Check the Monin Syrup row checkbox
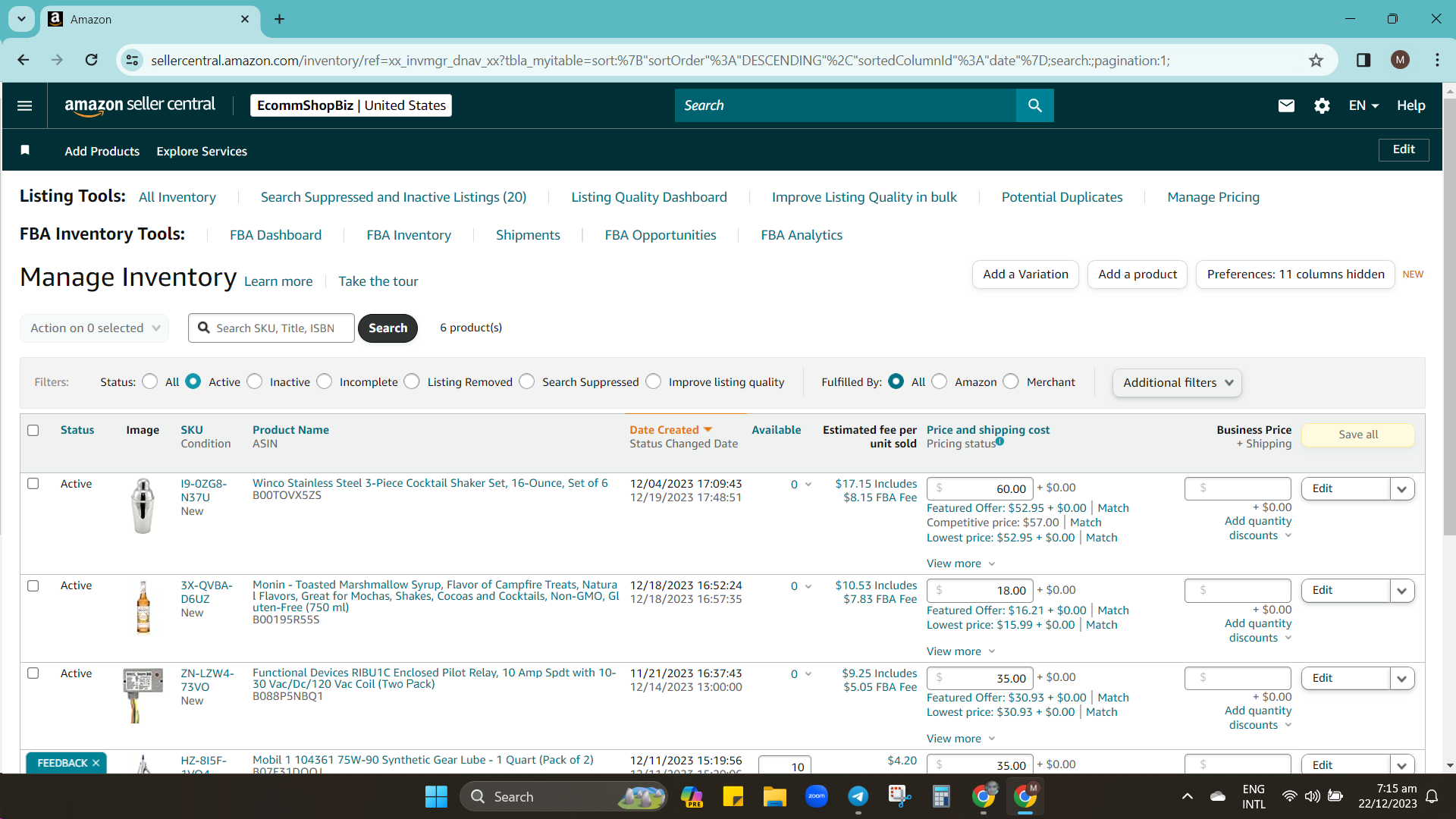Image resolution: width=1456 pixels, height=819 pixels. [33, 585]
